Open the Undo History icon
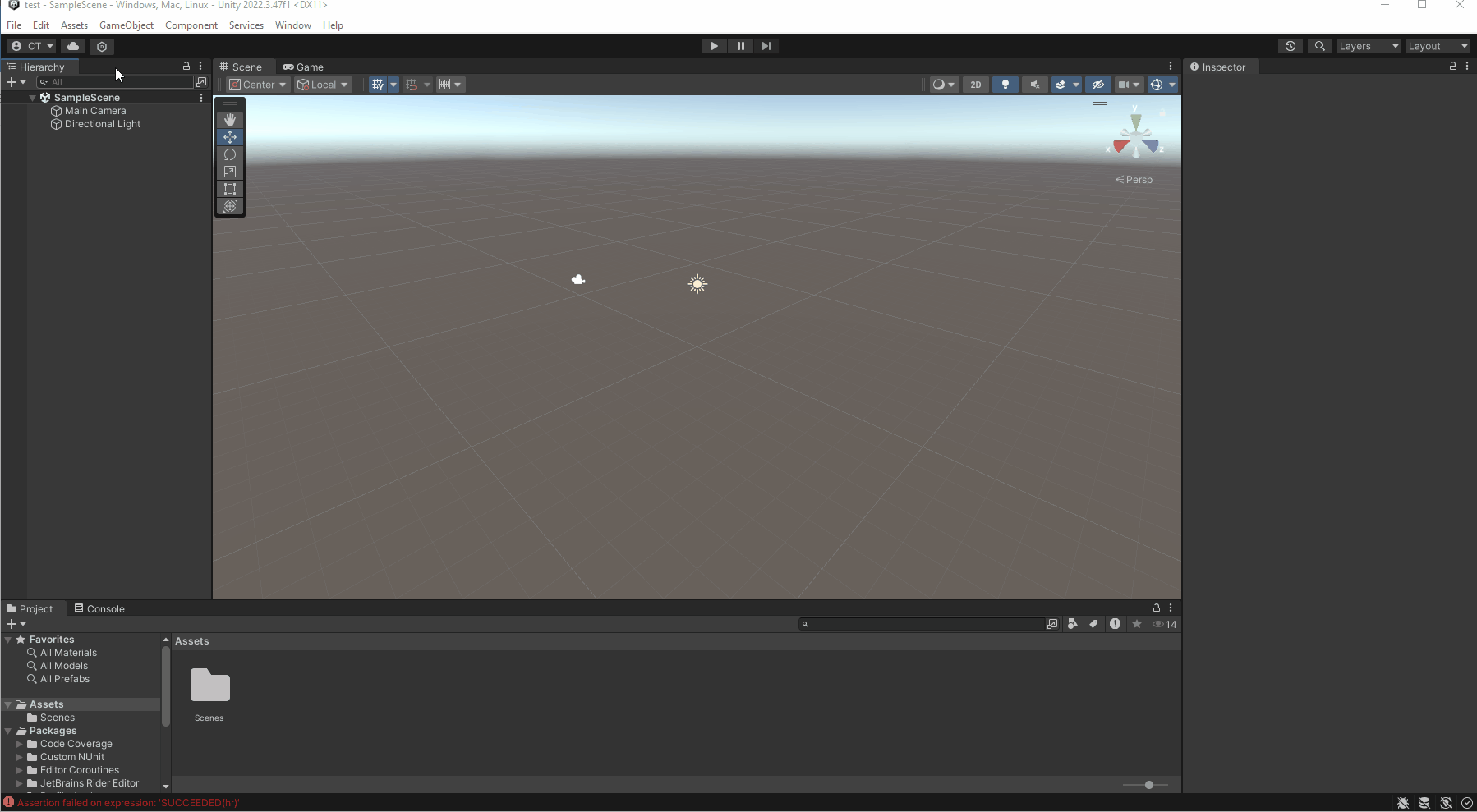 1291,46
